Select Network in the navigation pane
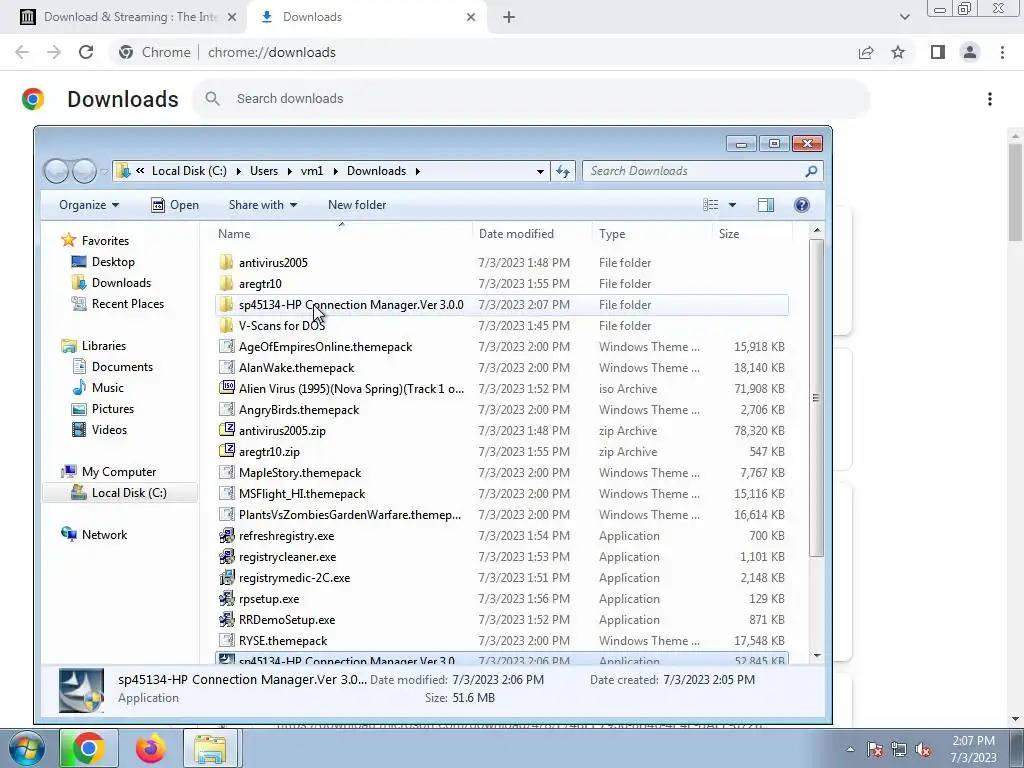The width and height of the screenshot is (1024, 768). pyautogui.click(x=104, y=534)
